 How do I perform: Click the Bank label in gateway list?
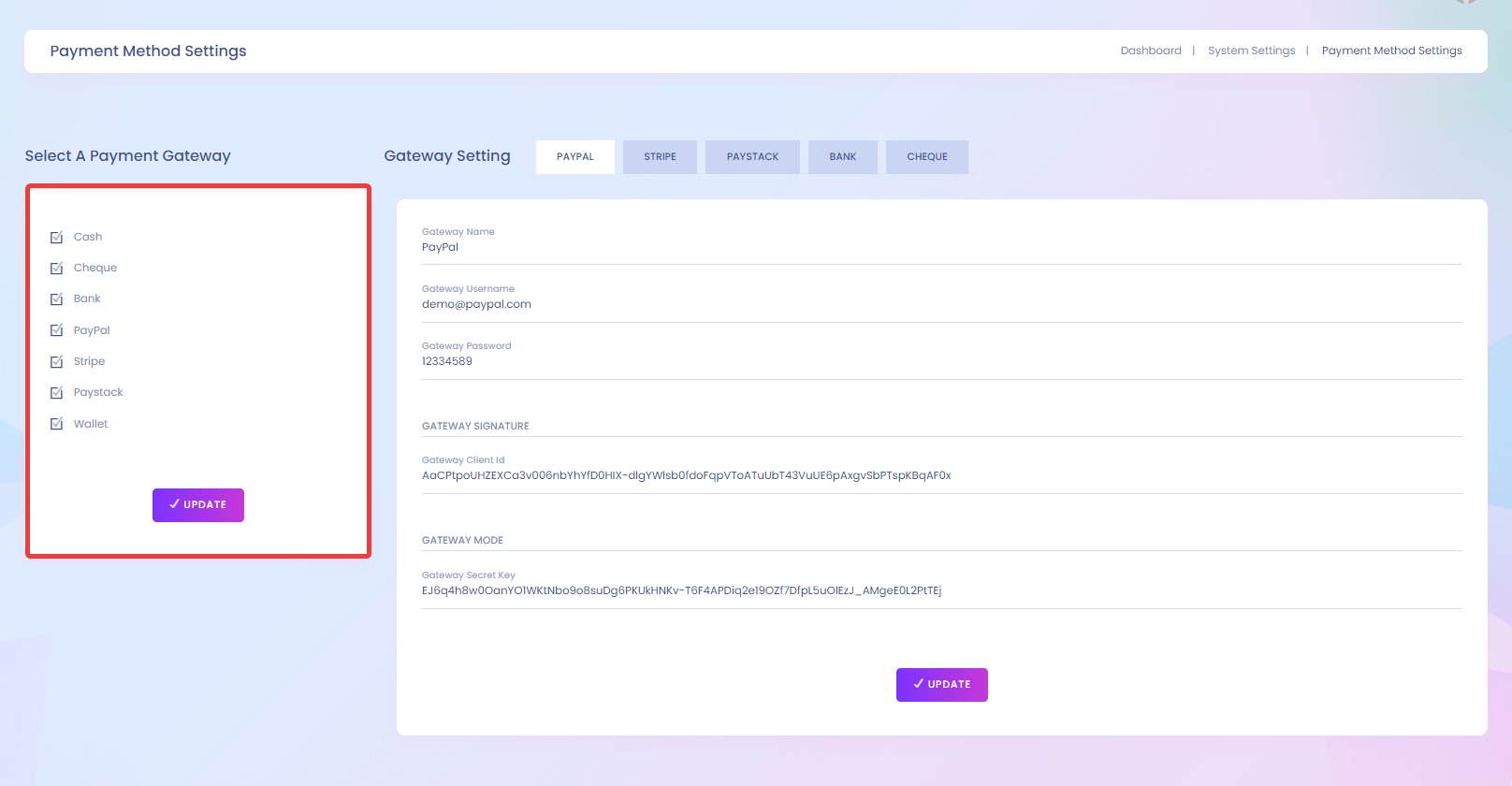[x=87, y=299]
